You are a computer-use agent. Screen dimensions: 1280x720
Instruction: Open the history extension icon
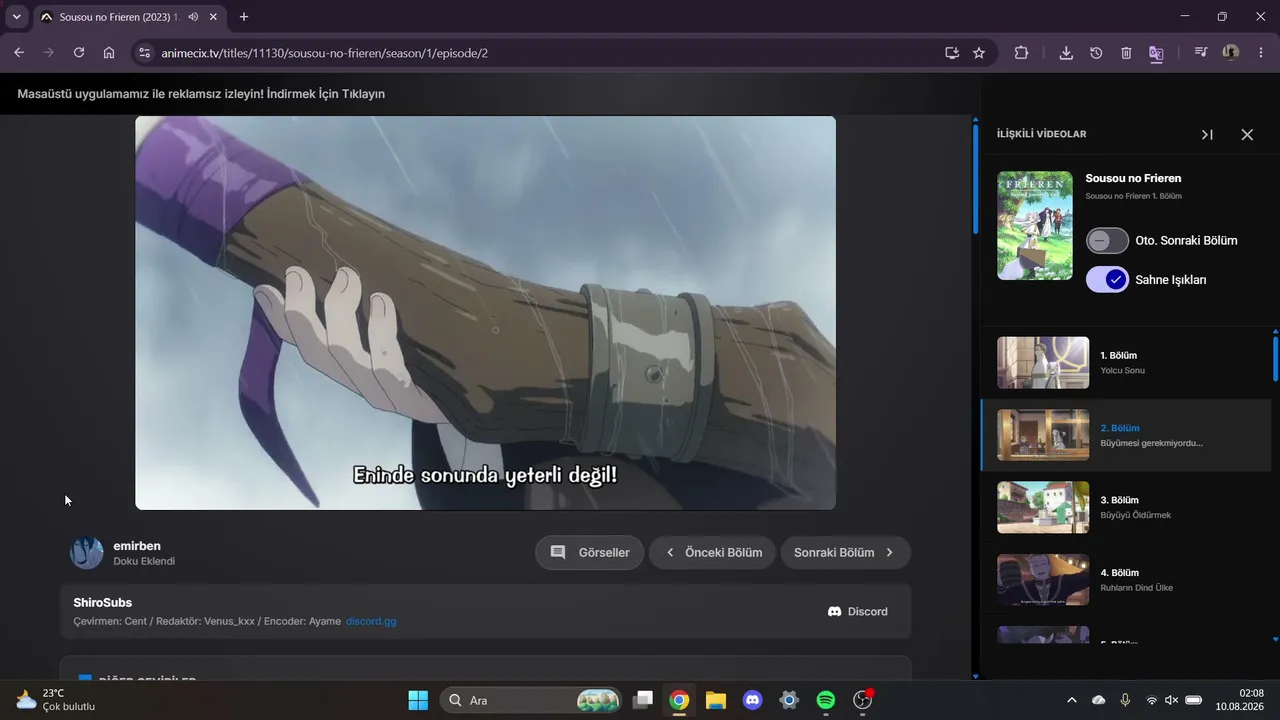[x=1096, y=53]
